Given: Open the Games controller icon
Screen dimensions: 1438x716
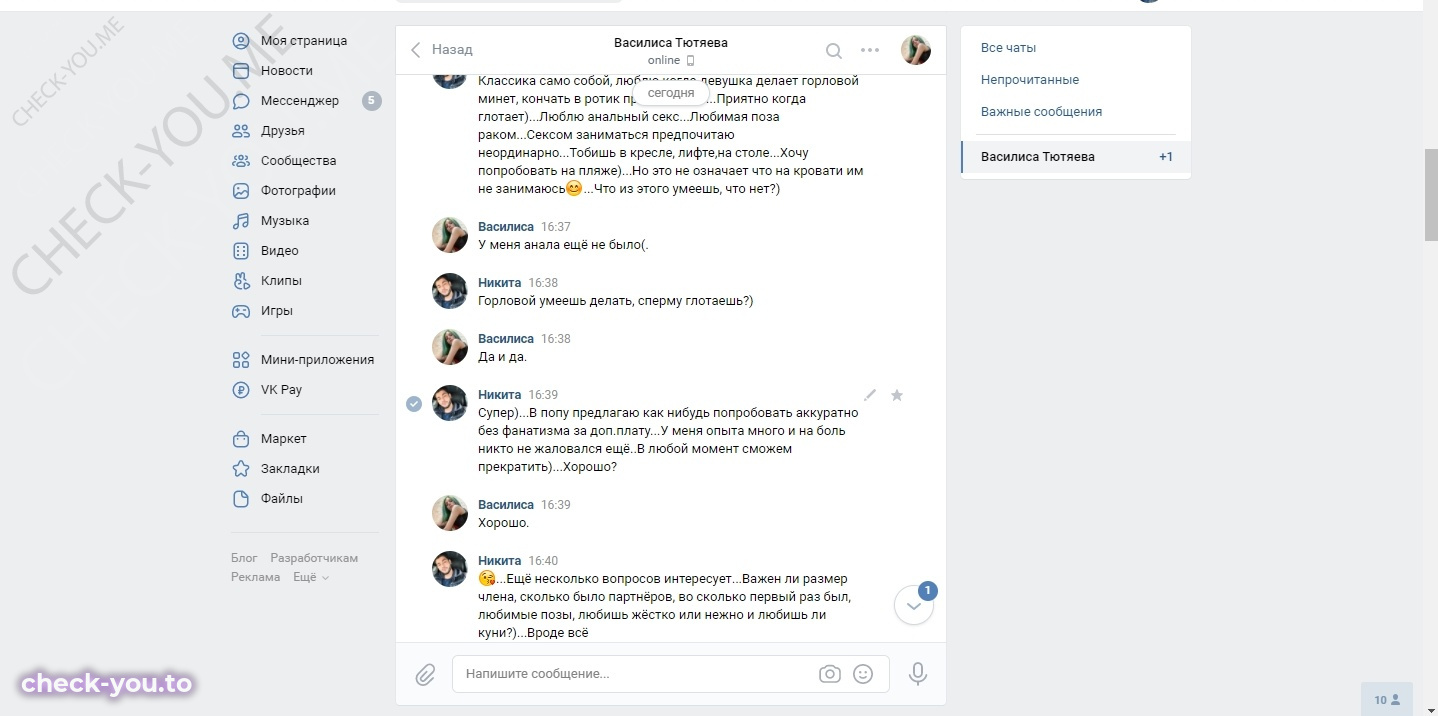Looking at the screenshot, I should click(x=241, y=311).
